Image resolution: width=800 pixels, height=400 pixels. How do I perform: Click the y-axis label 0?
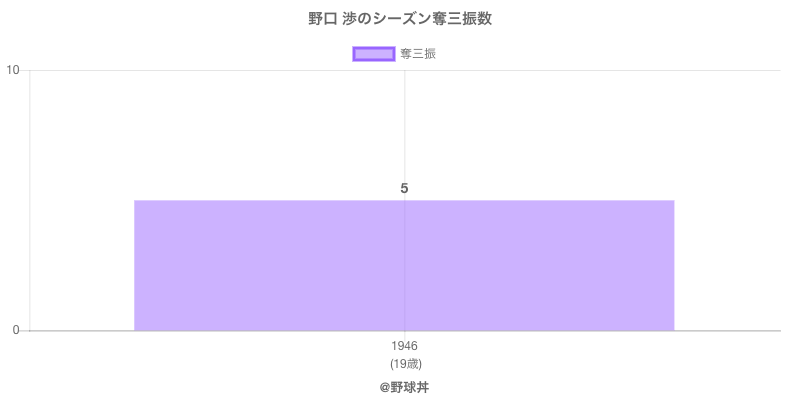[18, 331]
